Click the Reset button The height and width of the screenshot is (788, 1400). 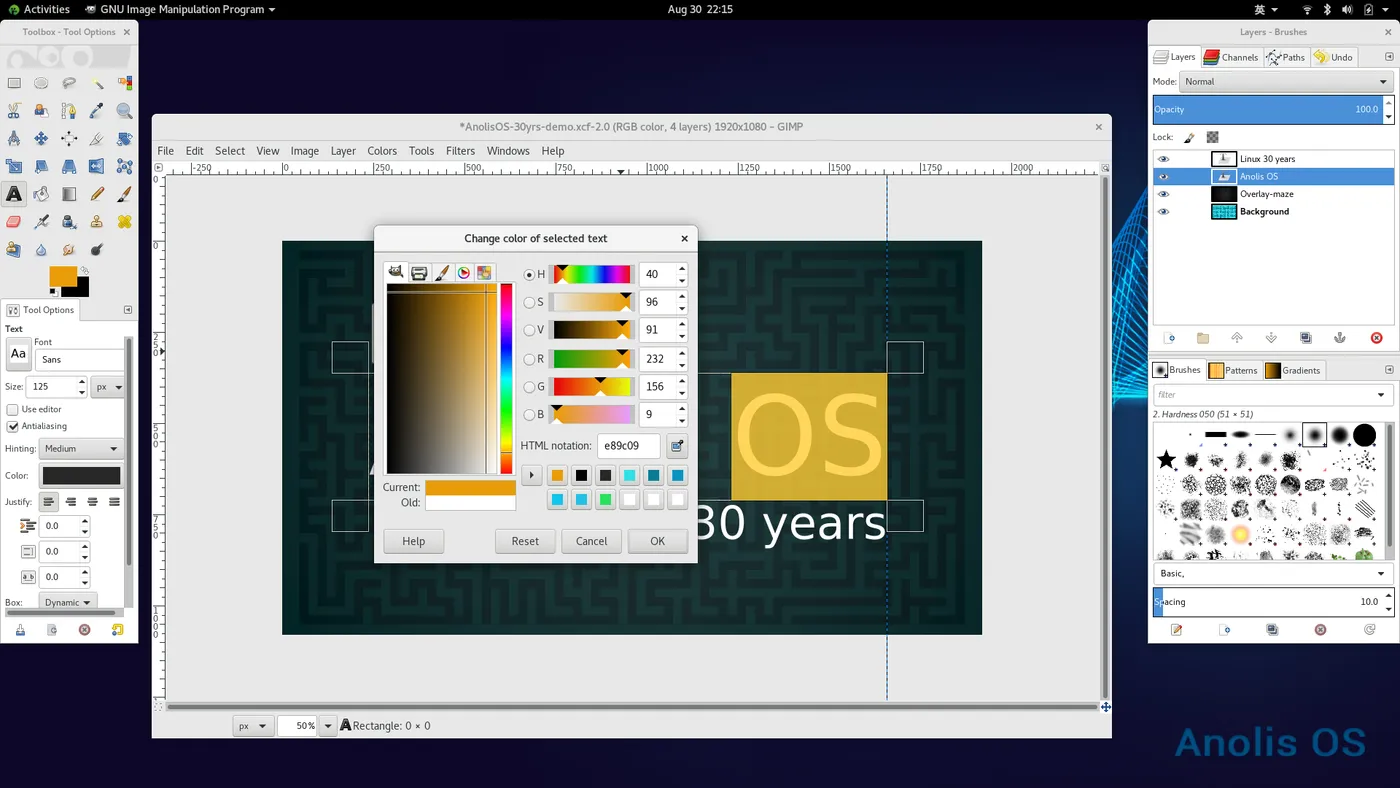tap(525, 541)
